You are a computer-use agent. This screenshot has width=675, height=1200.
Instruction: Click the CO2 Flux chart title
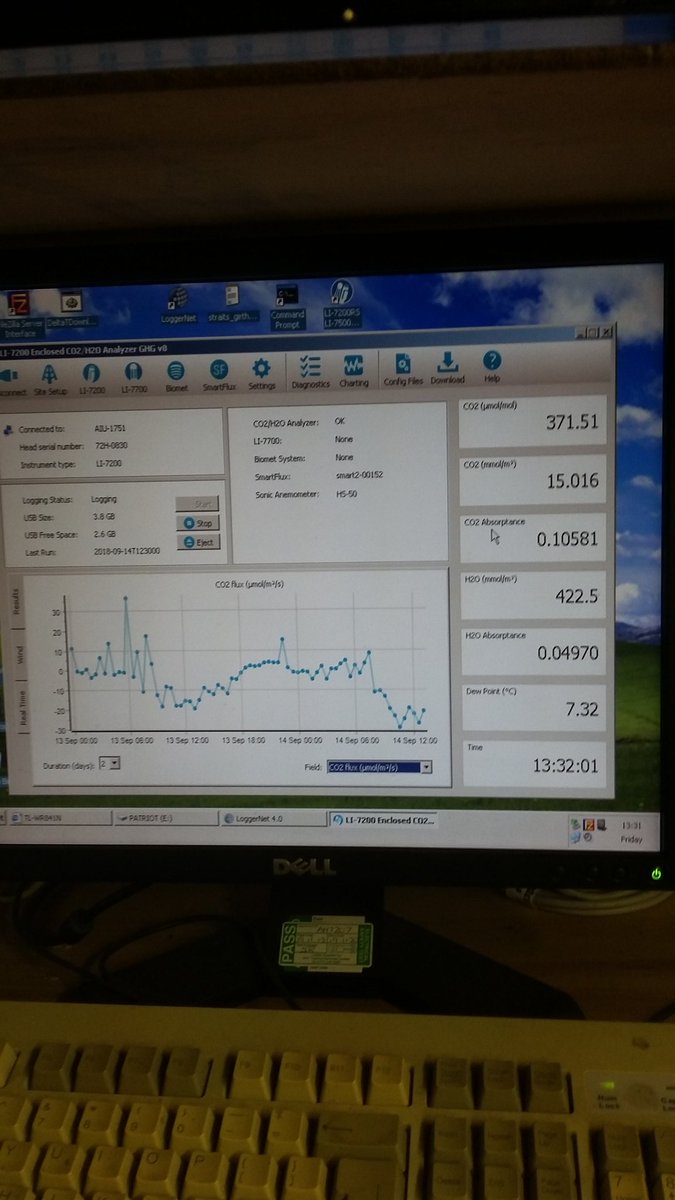pyautogui.click(x=249, y=583)
